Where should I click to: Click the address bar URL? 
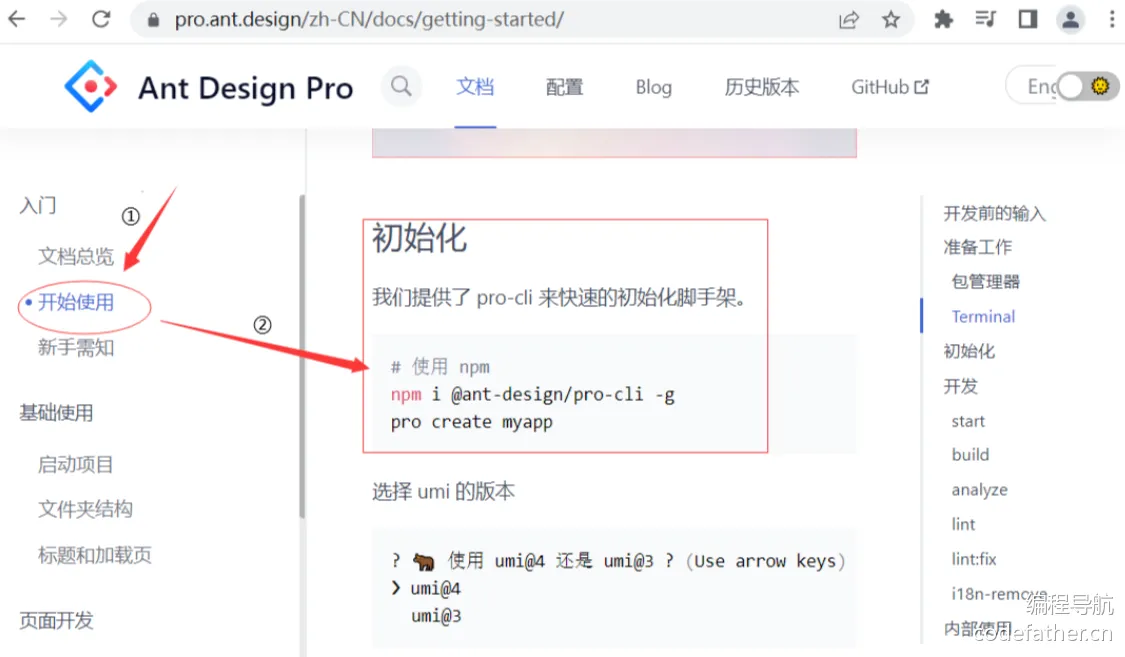coord(369,19)
